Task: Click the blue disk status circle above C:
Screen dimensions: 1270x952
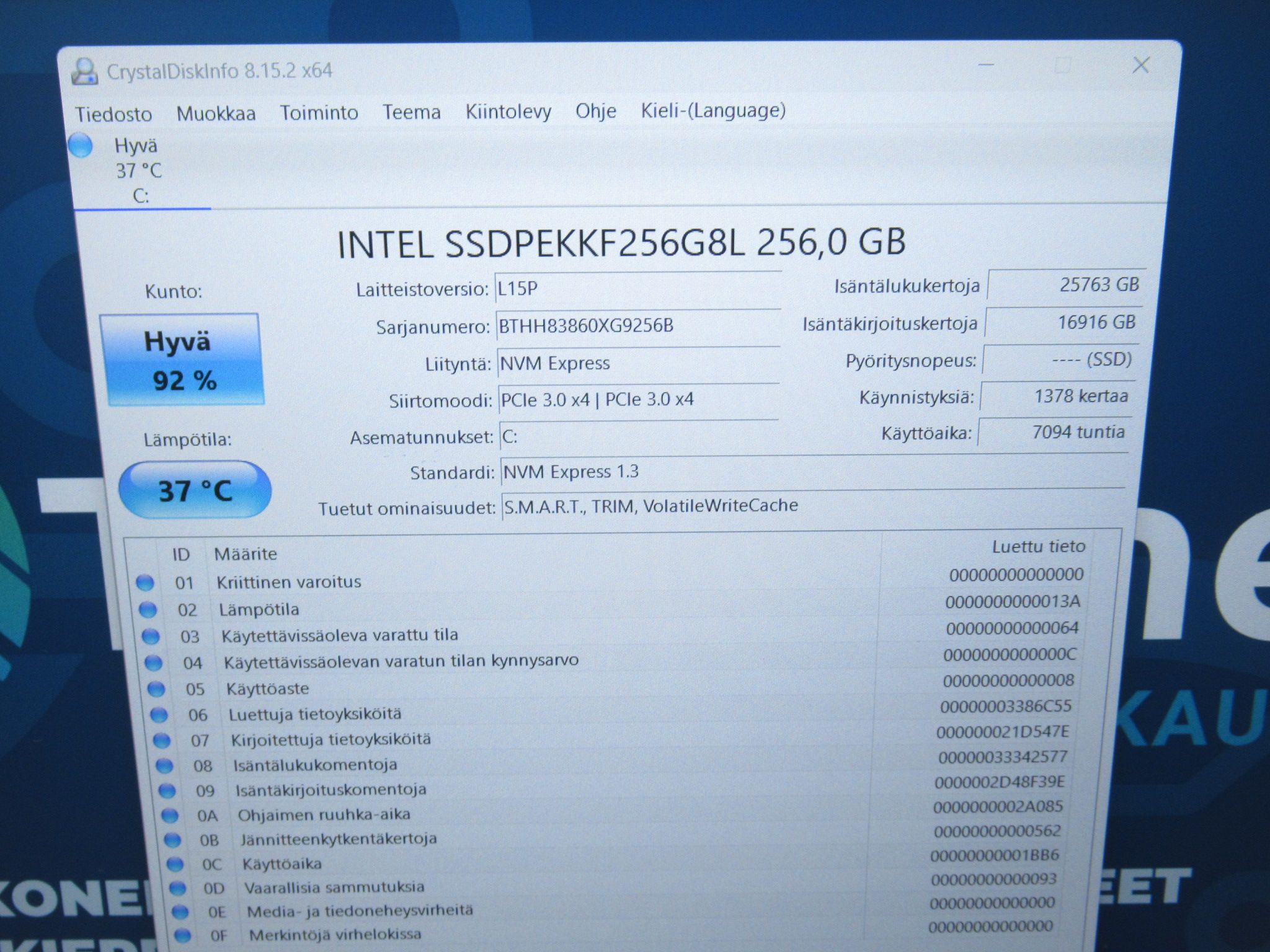Action: [x=81, y=146]
